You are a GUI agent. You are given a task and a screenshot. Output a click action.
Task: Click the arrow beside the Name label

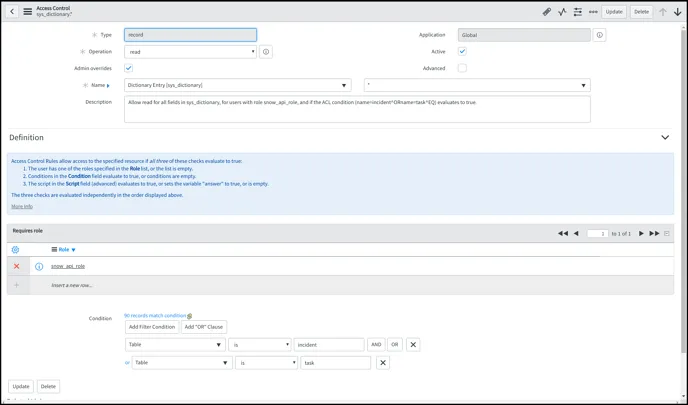(x=108, y=86)
